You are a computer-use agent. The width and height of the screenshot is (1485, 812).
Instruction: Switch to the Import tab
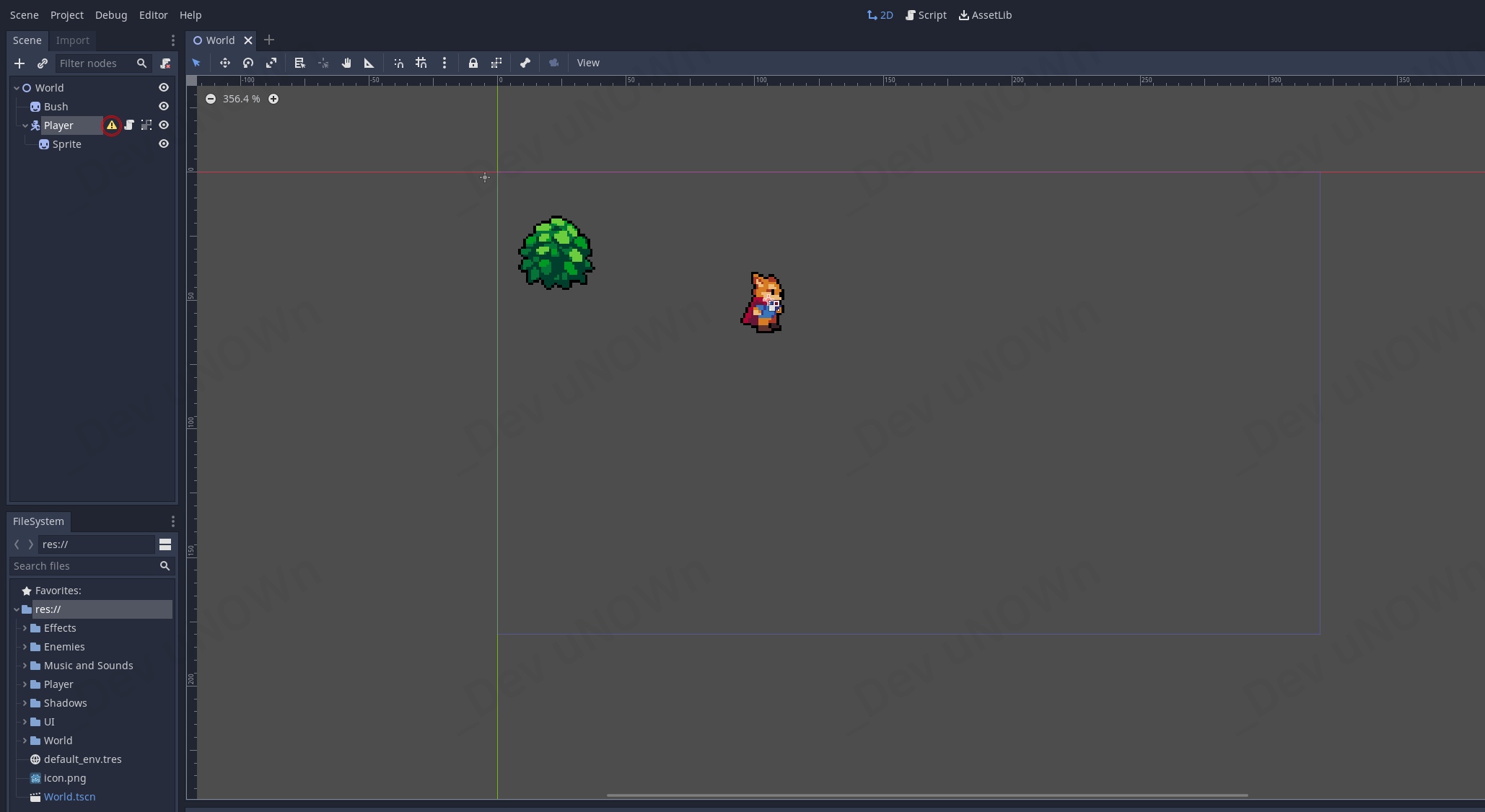pos(73,40)
